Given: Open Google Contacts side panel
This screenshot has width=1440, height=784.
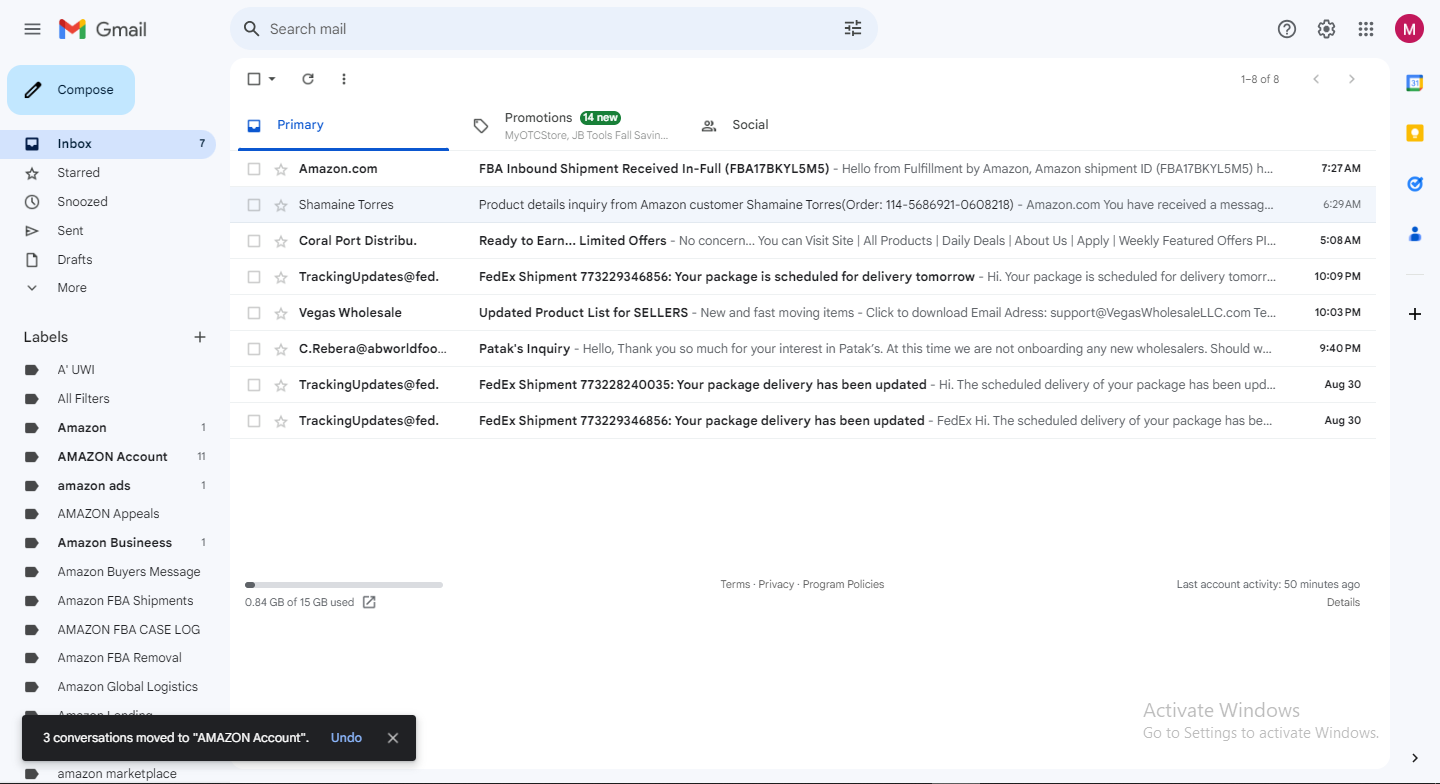Looking at the screenshot, I should [x=1415, y=234].
